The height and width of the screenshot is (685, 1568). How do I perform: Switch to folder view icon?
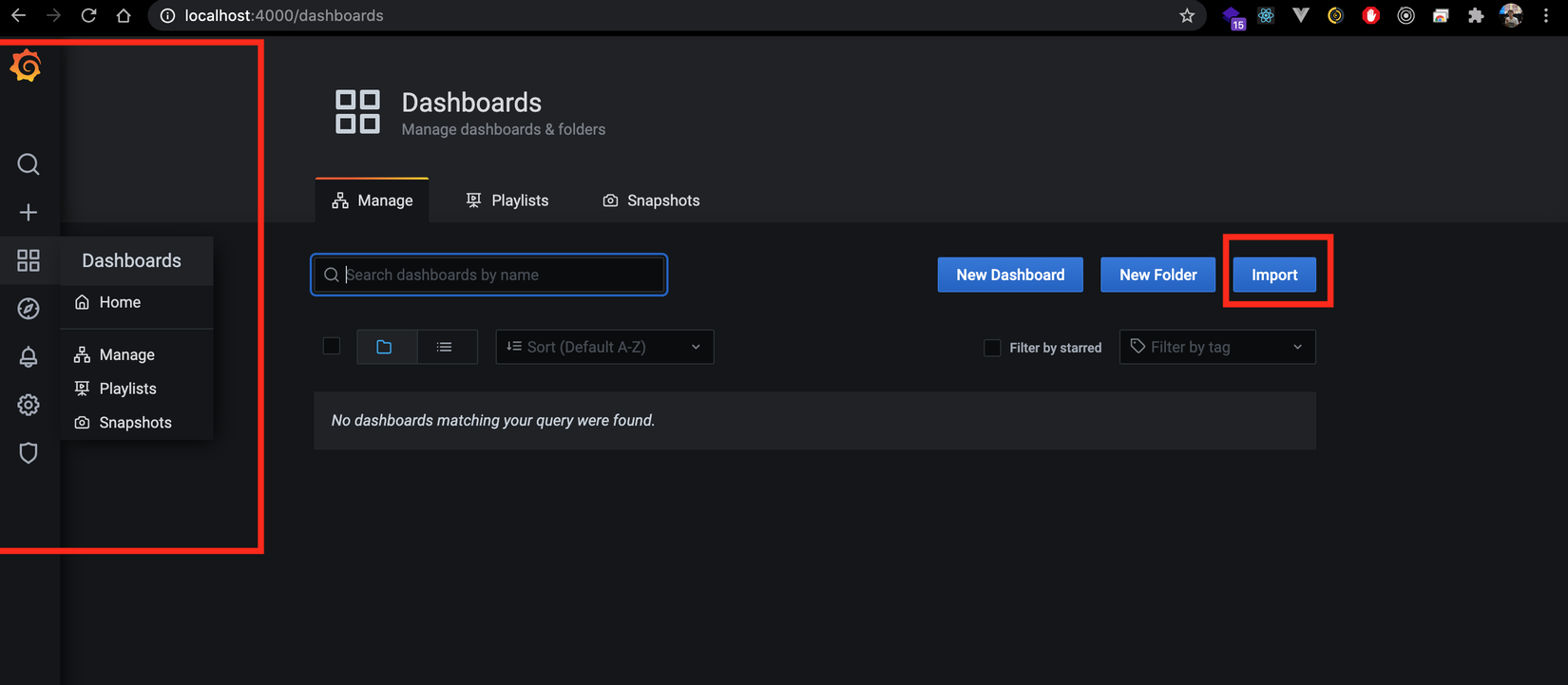[x=384, y=347]
